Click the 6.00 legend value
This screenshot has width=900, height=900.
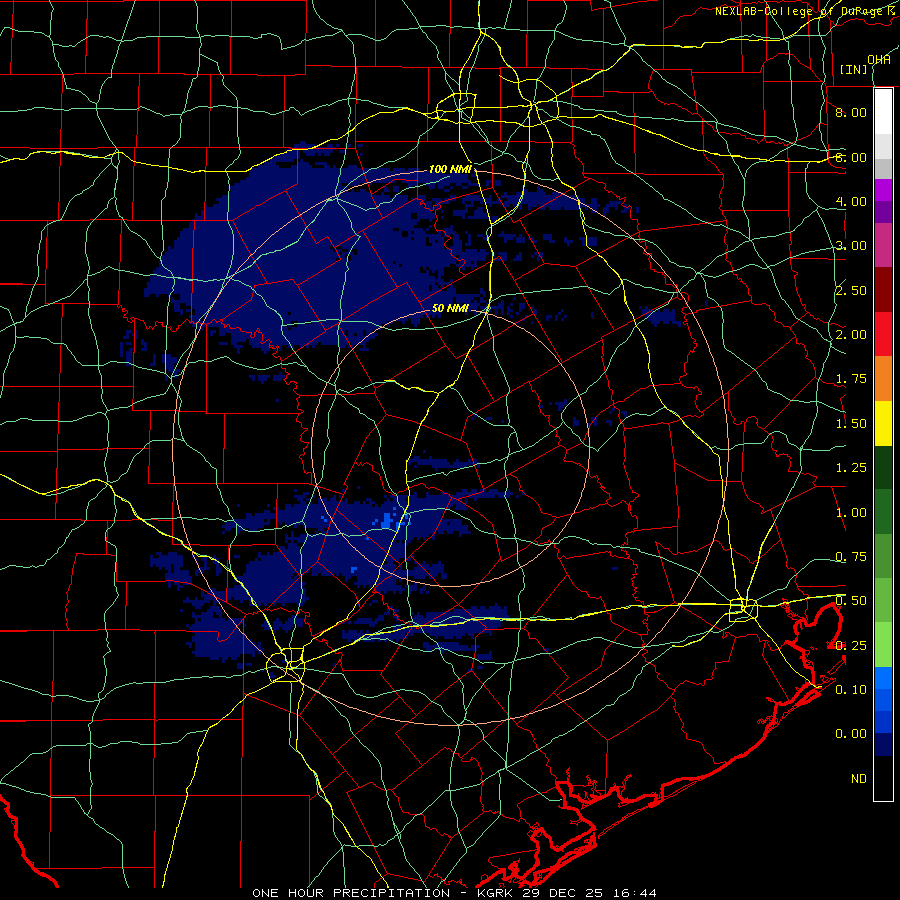tap(851, 157)
